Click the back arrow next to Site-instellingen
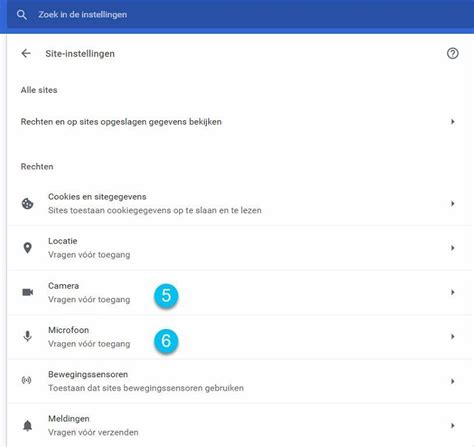The height and width of the screenshot is (447, 474). [x=26, y=53]
